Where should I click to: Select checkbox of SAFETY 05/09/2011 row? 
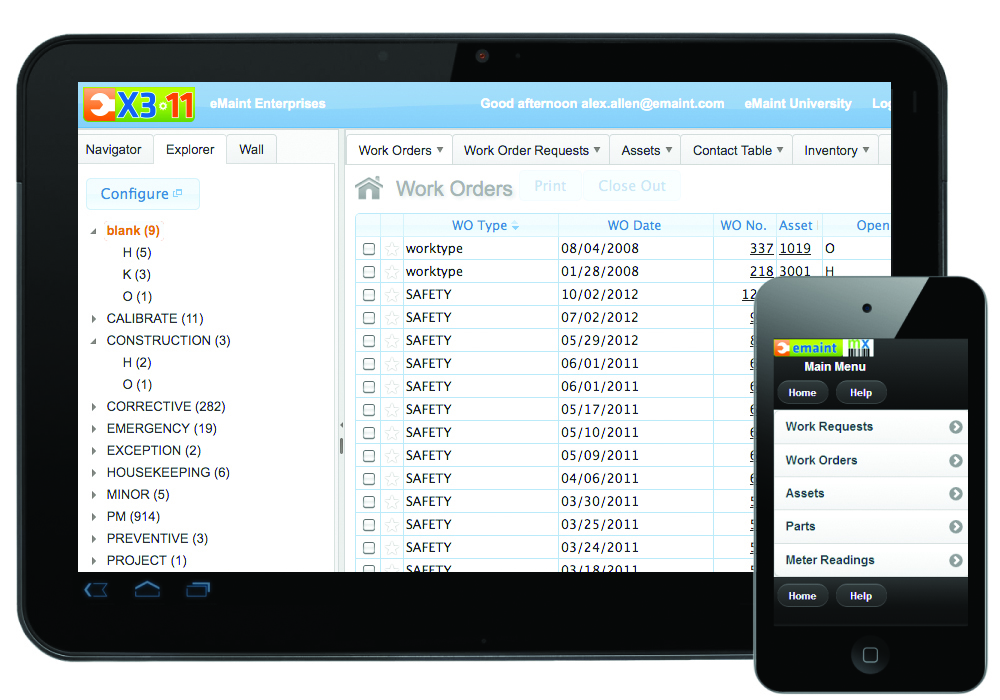[369, 455]
